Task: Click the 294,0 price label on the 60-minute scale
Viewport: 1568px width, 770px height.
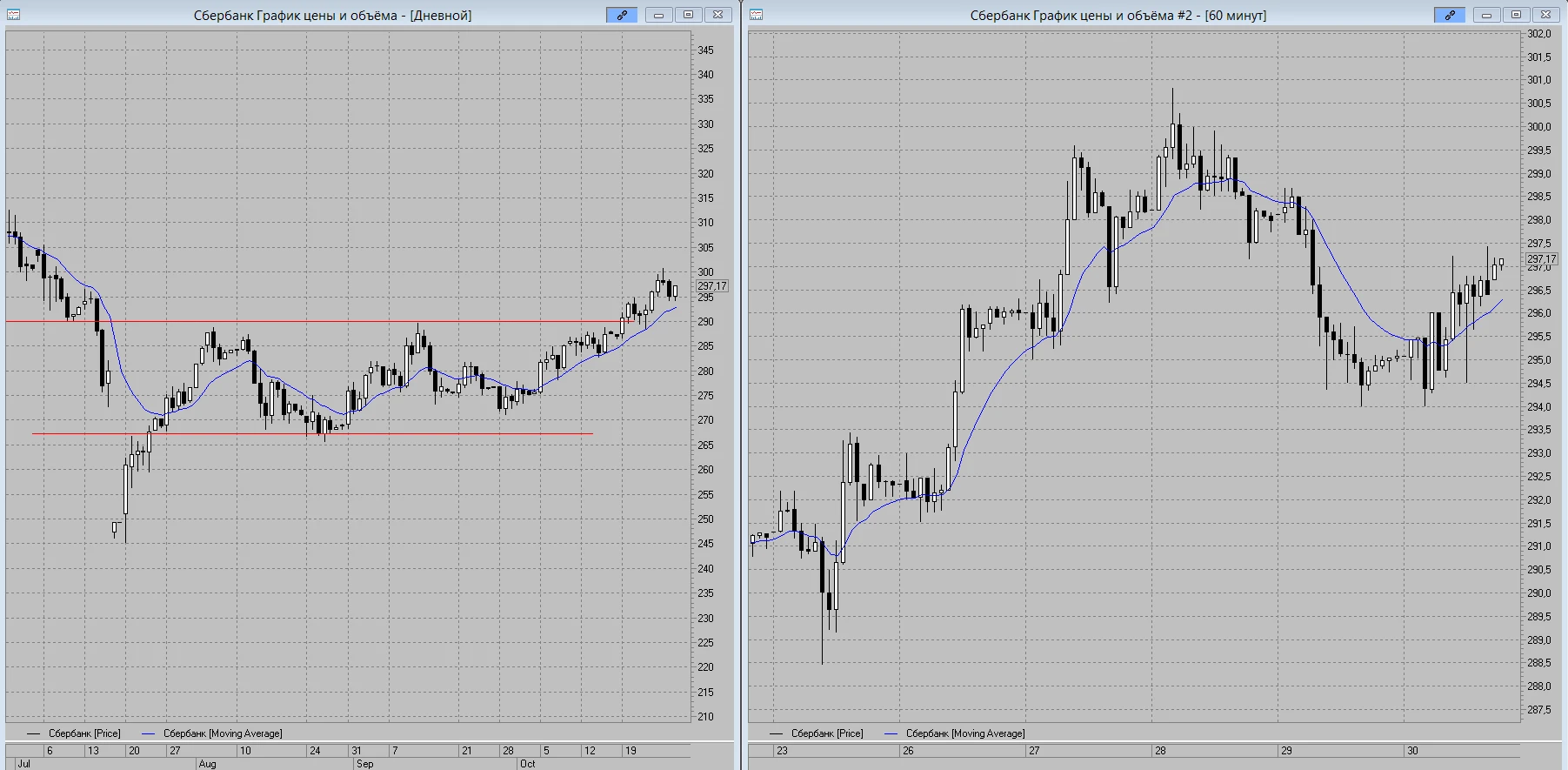Action: pyautogui.click(x=1539, y=407)
